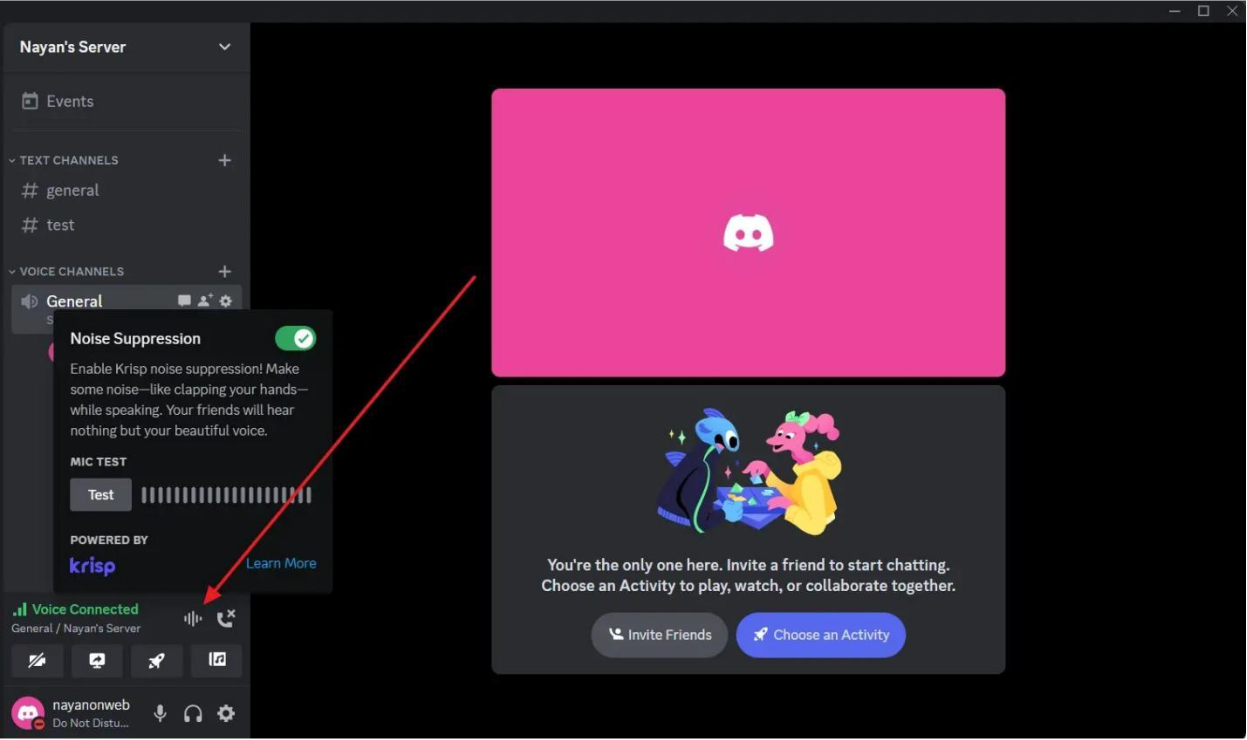1247x740 pixels.
Task: Share your screen icon button
Action: pos(97,661)
